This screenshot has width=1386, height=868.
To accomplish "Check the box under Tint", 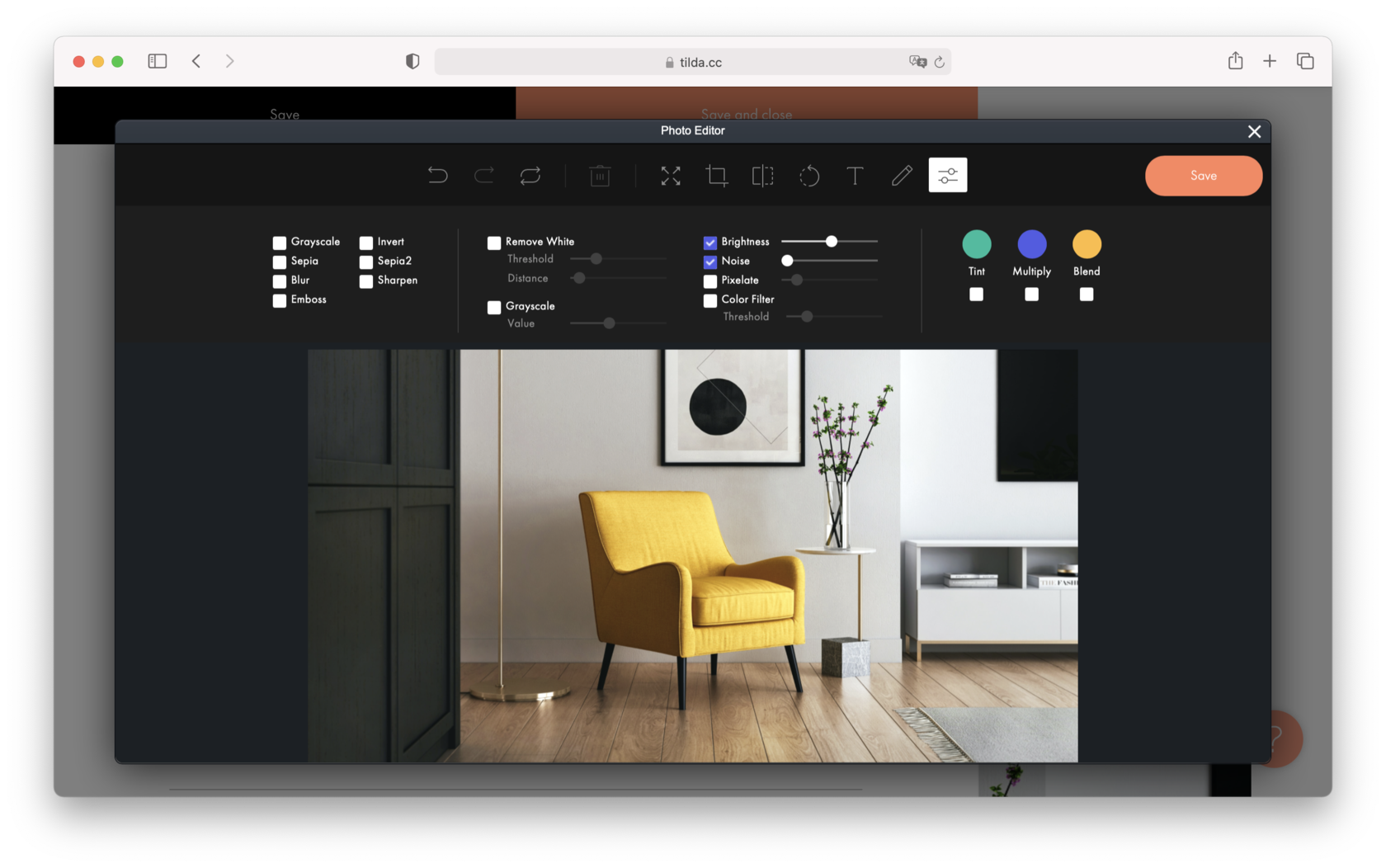I will 977,295.
